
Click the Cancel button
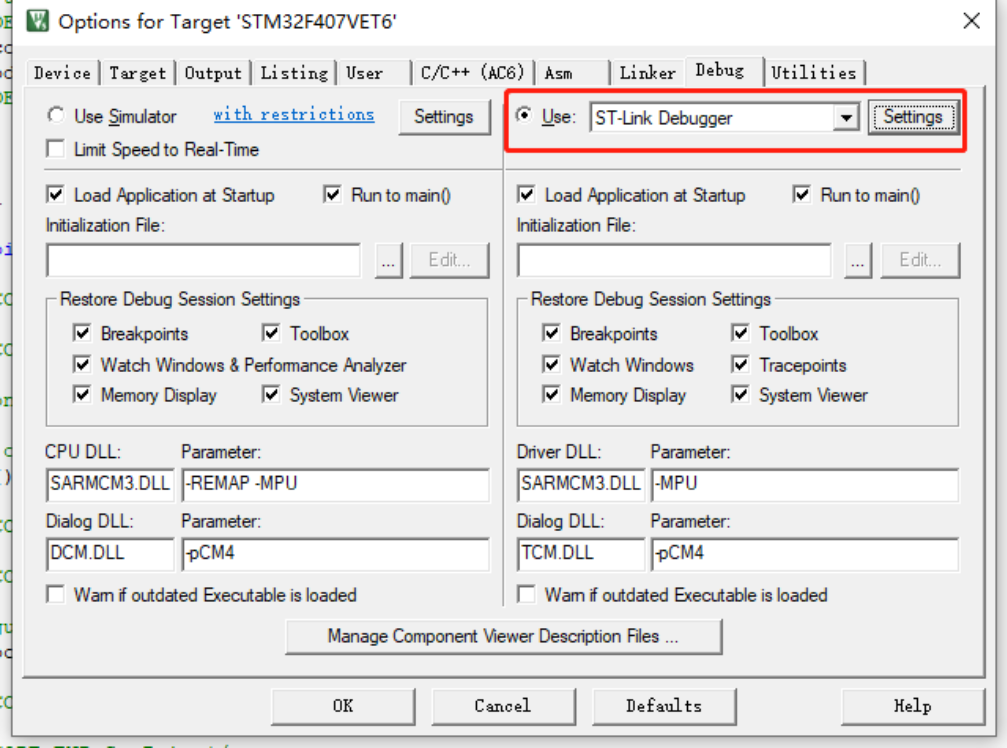[504, 706]
